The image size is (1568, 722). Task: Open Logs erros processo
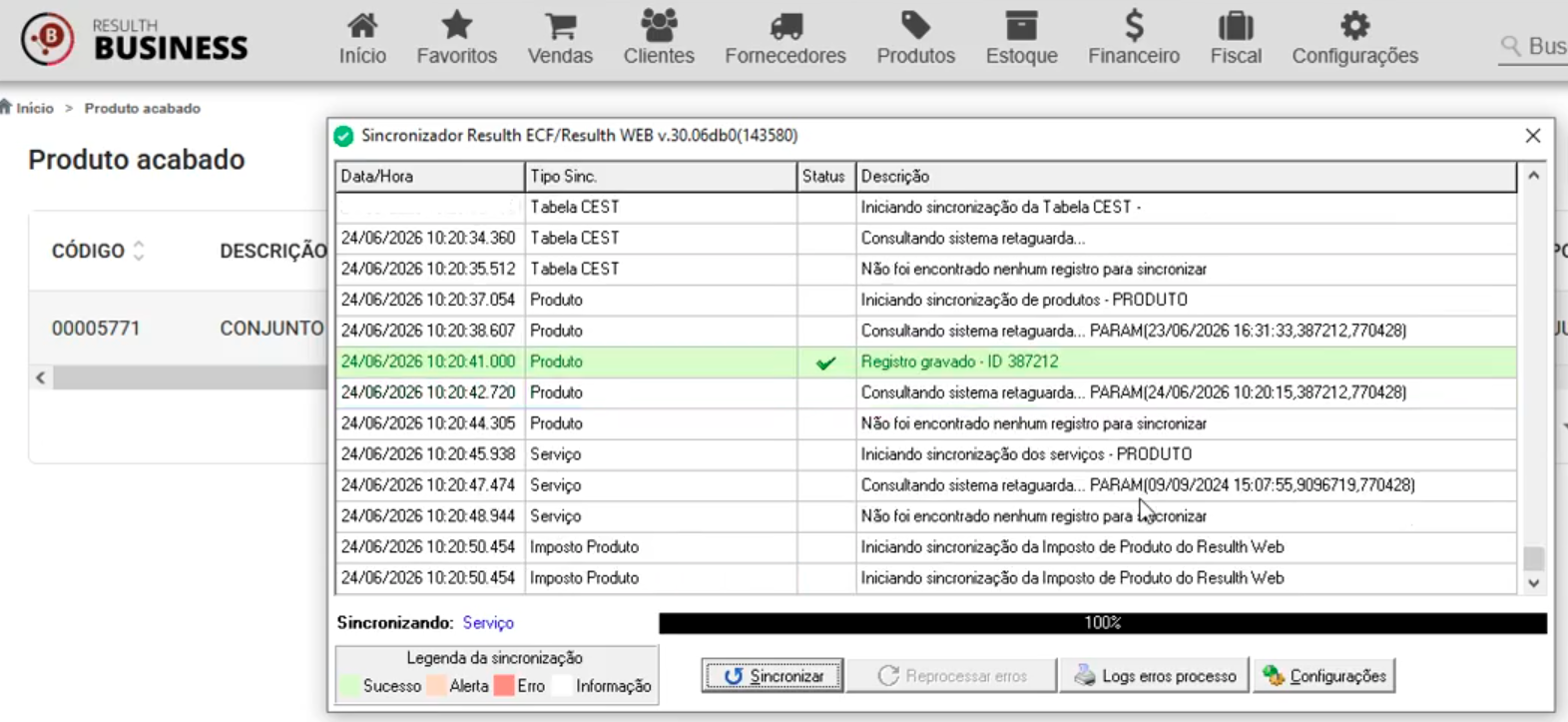tap(1155, 676)
